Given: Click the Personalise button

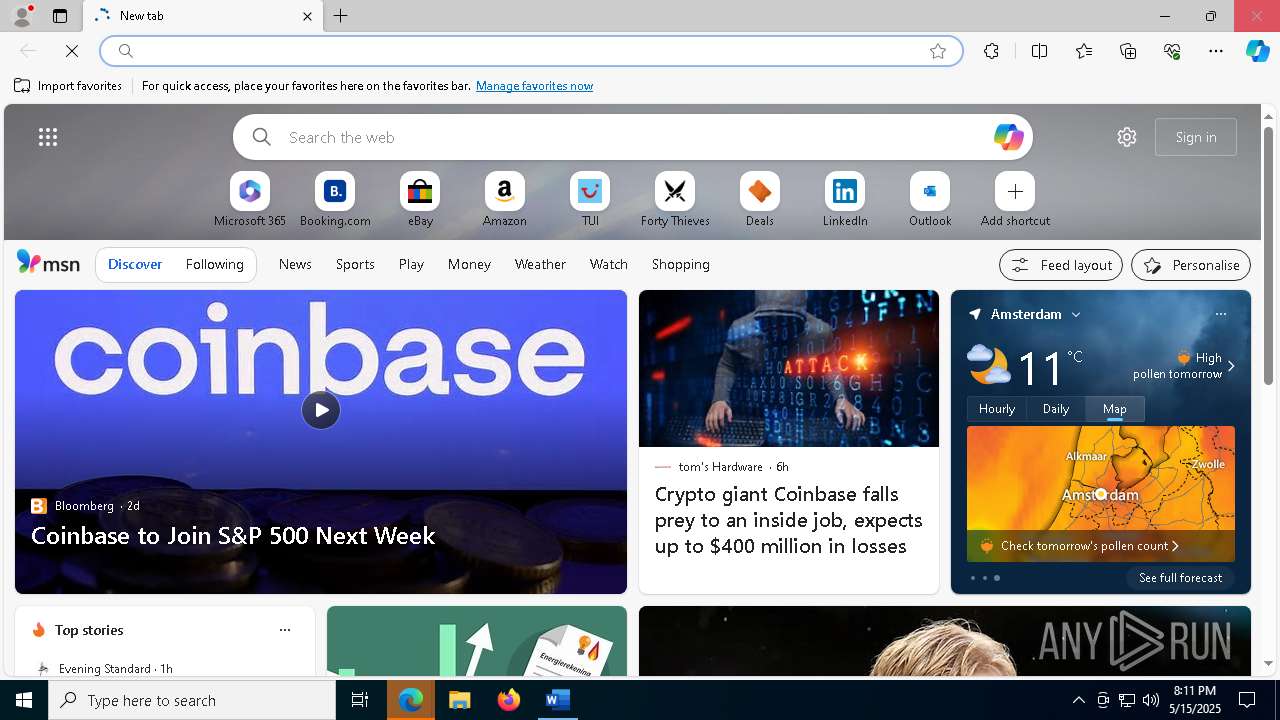Looking at the screenshot, I should pos(1191,265).
